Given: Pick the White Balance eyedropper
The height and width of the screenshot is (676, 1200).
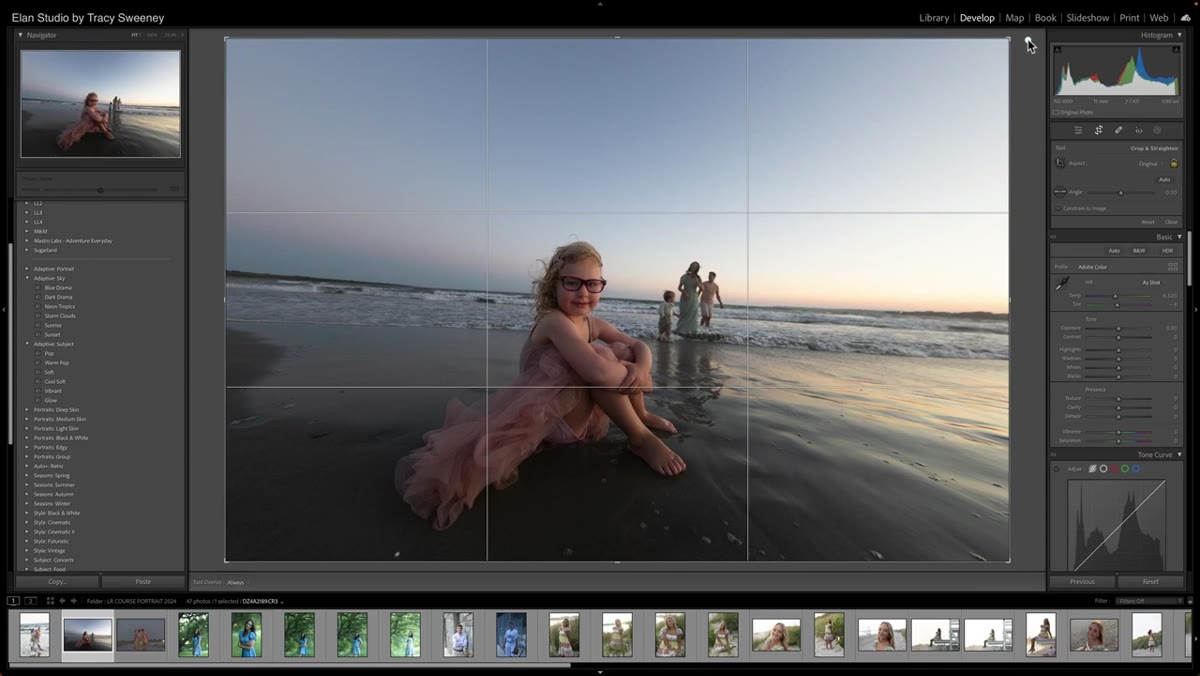Looking at the screenshot, I should (x=1062, y=284).
